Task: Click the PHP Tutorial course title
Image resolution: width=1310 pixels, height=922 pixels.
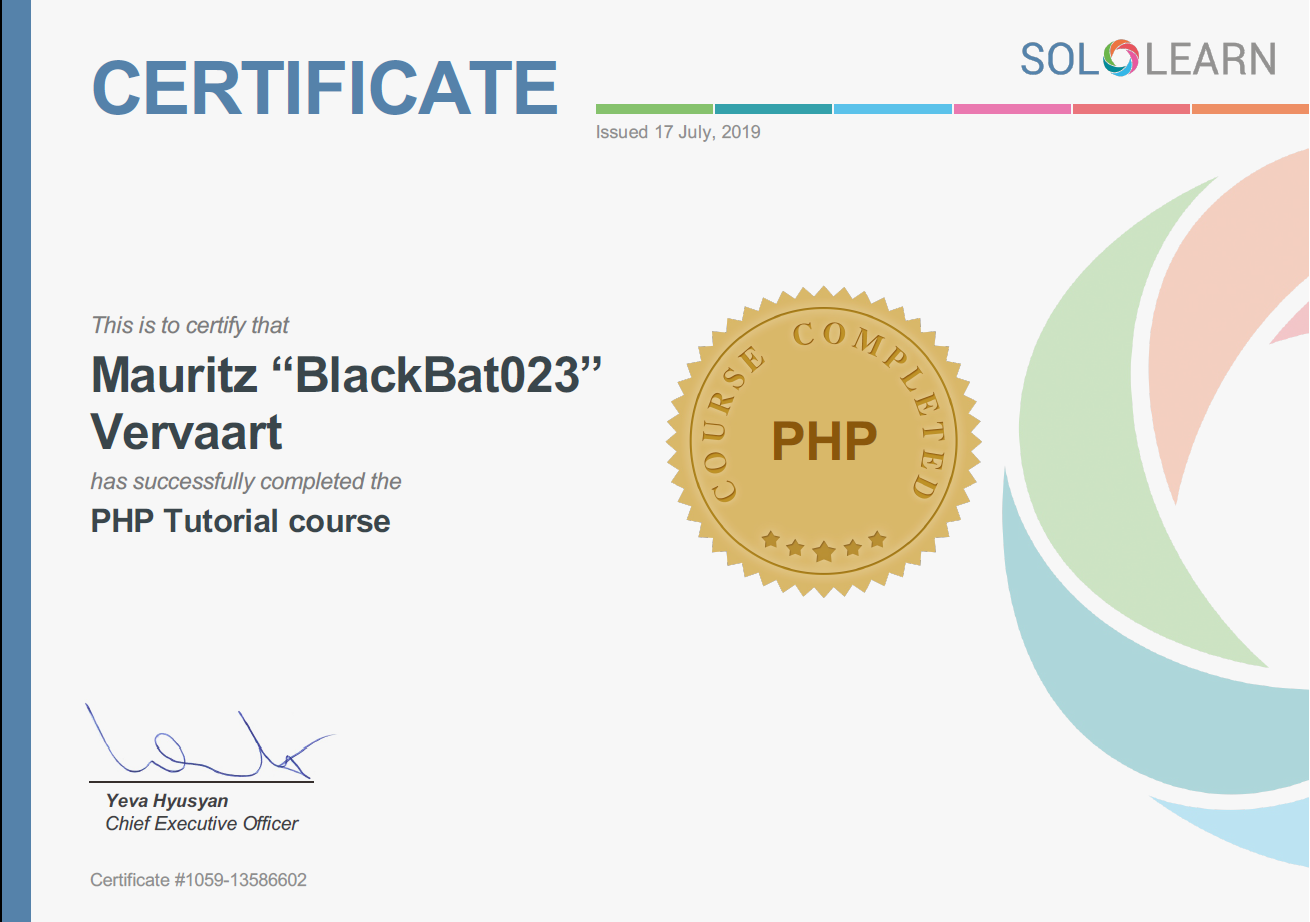Action: 240,521
